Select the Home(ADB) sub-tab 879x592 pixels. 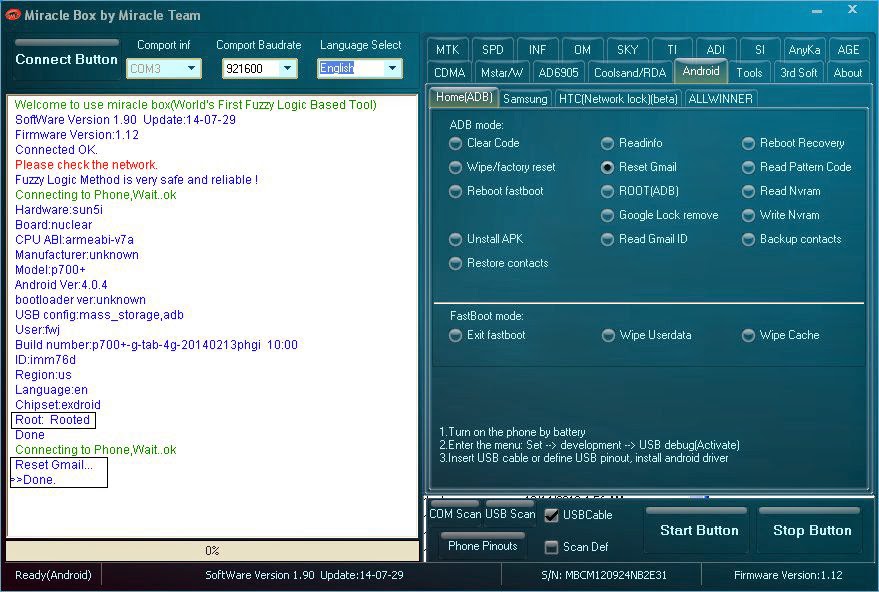(x=464, y=97)
